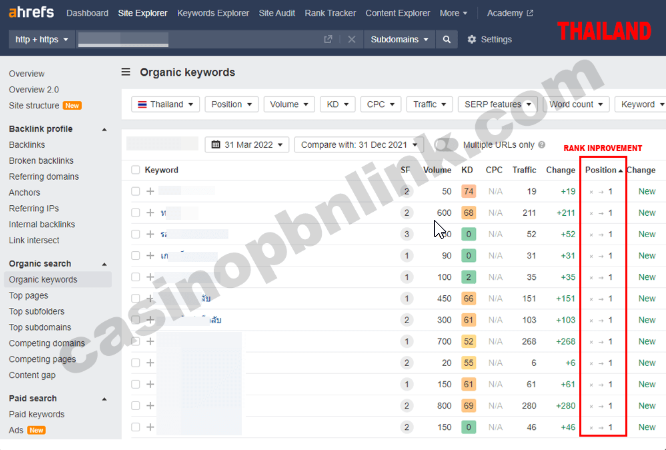Open the Volume filter dropdown

click(x=289, y=104)
